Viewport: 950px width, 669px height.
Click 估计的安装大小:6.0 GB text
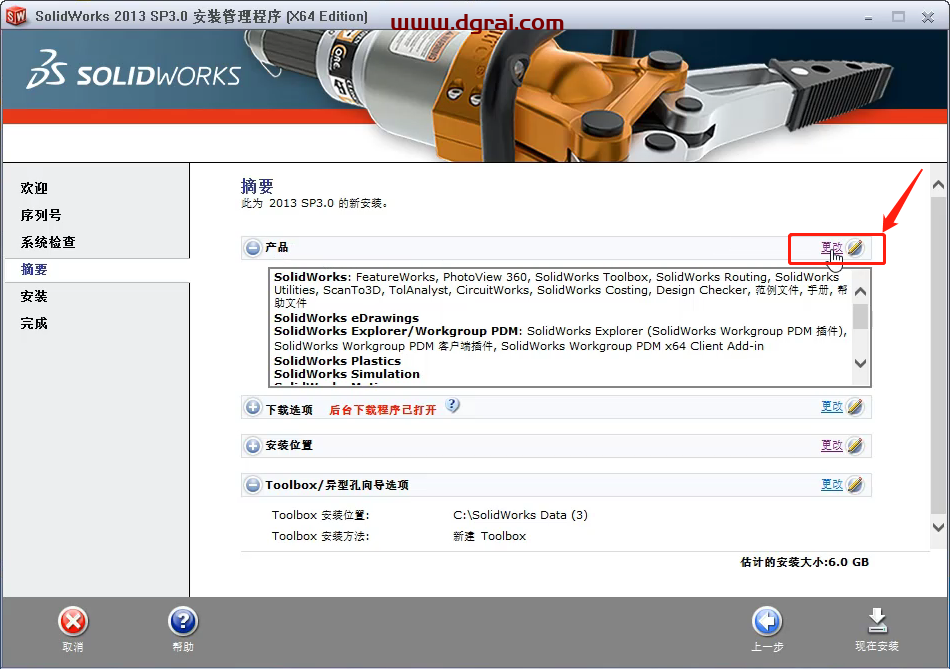point(805,562)
